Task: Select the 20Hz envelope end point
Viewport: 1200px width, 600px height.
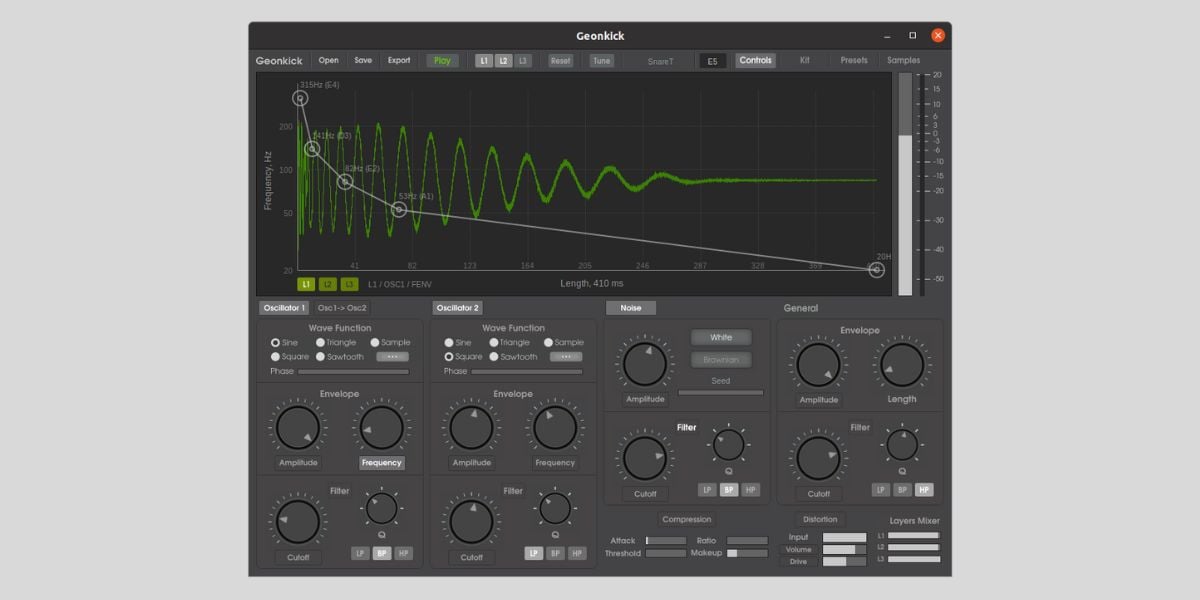Action: (877, 270)
